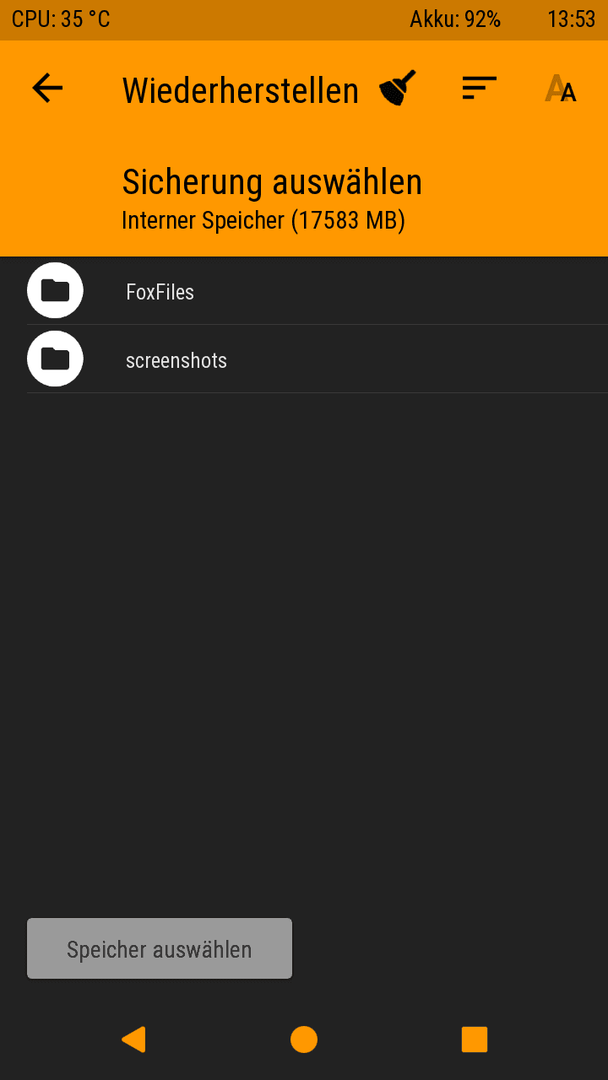Tap the font size AA icon
Viewport: 608px width, 1080px height.
click(x=560, y=89)
